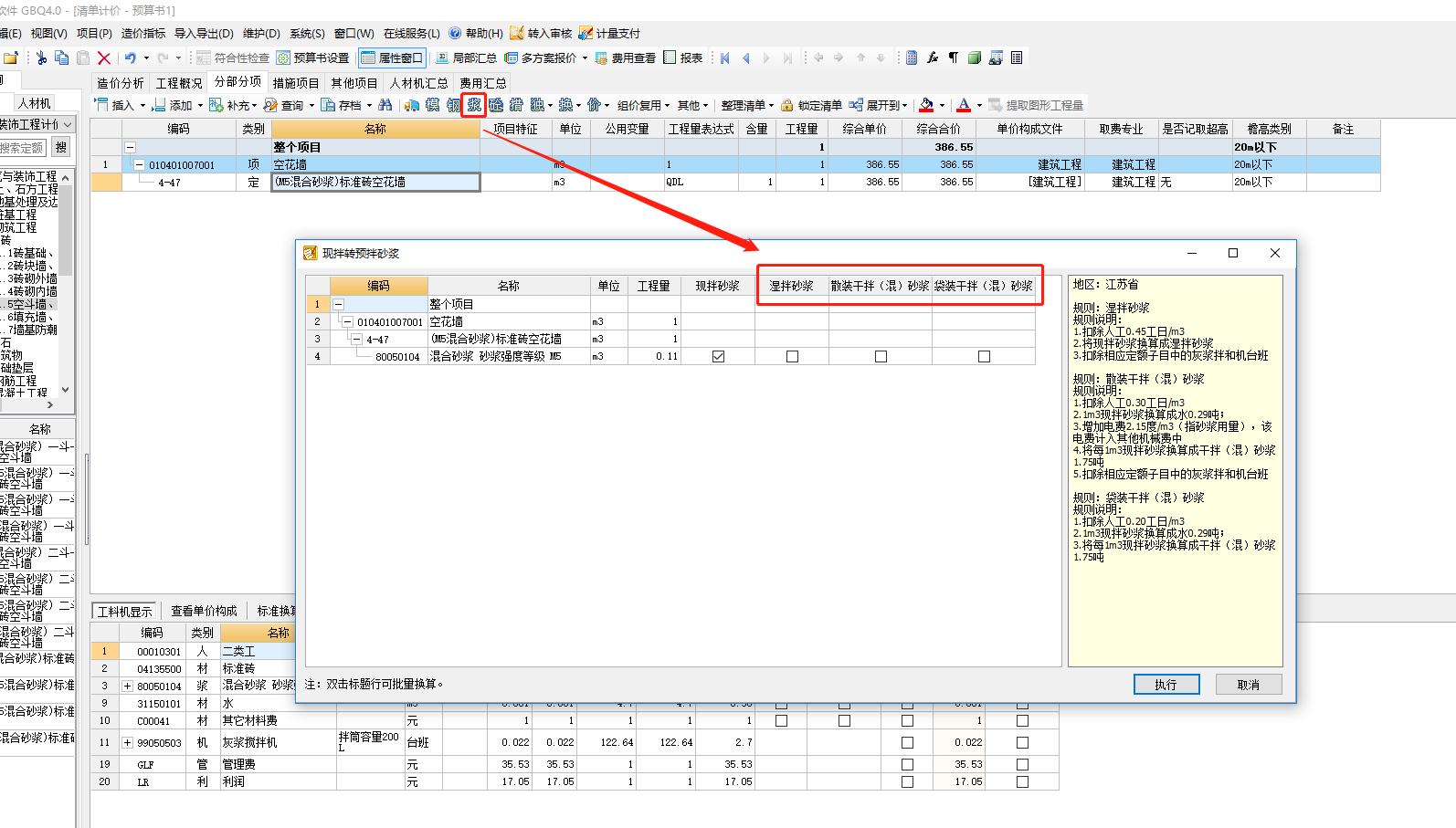Toggle first checkbox in 管理费 row
The height and width of the screenshot is (828, 1456).
(907, 764)
